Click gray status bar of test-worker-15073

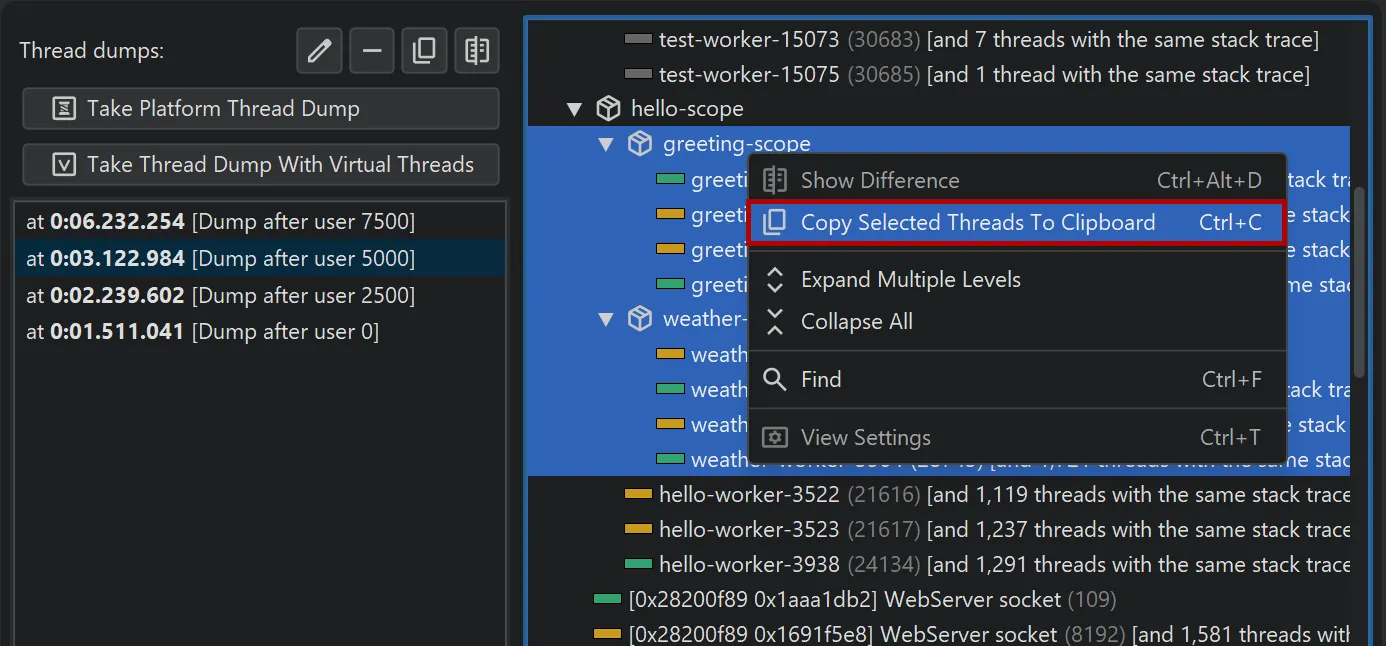click(638, 40)
